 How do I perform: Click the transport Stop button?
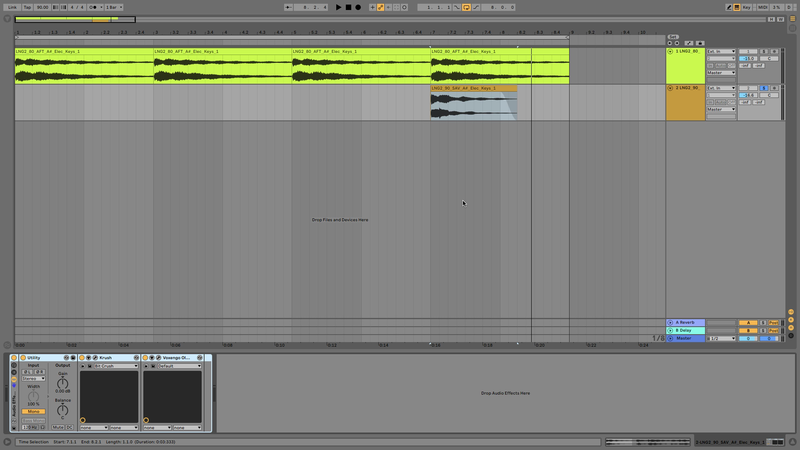tap(348, 7)
